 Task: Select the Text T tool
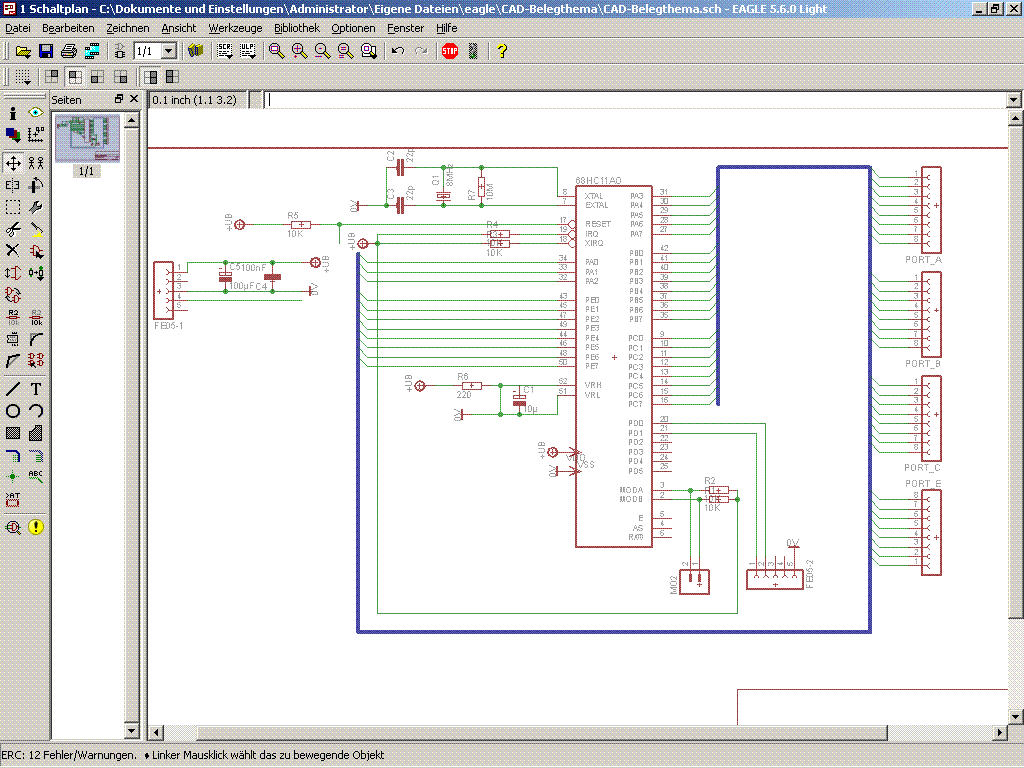pos(36,389)
